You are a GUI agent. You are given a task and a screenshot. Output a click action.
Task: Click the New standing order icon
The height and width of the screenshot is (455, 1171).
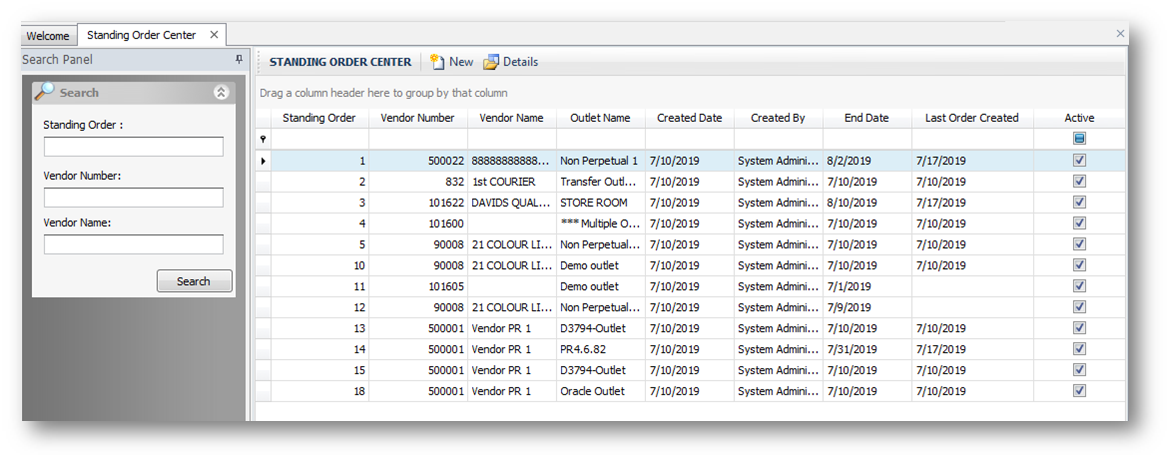click(x=437, y=62)
